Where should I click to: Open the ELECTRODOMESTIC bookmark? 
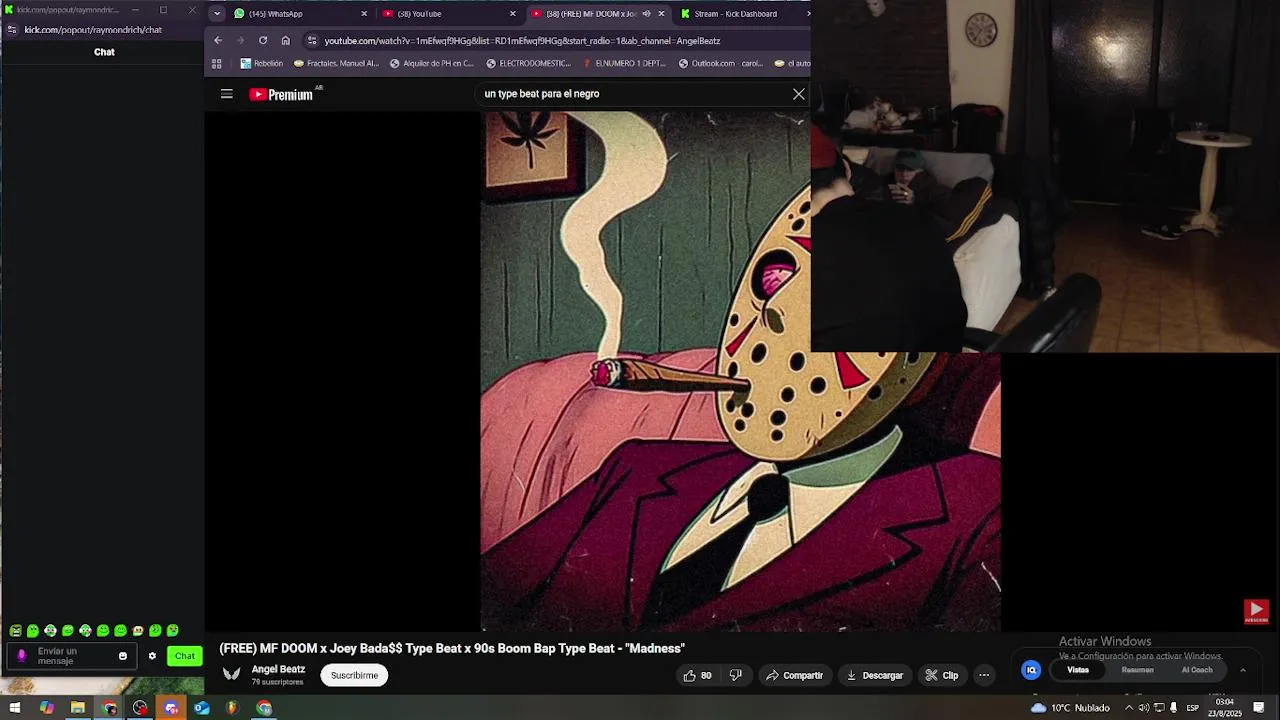pyautogui.click(x=528, y=64)
